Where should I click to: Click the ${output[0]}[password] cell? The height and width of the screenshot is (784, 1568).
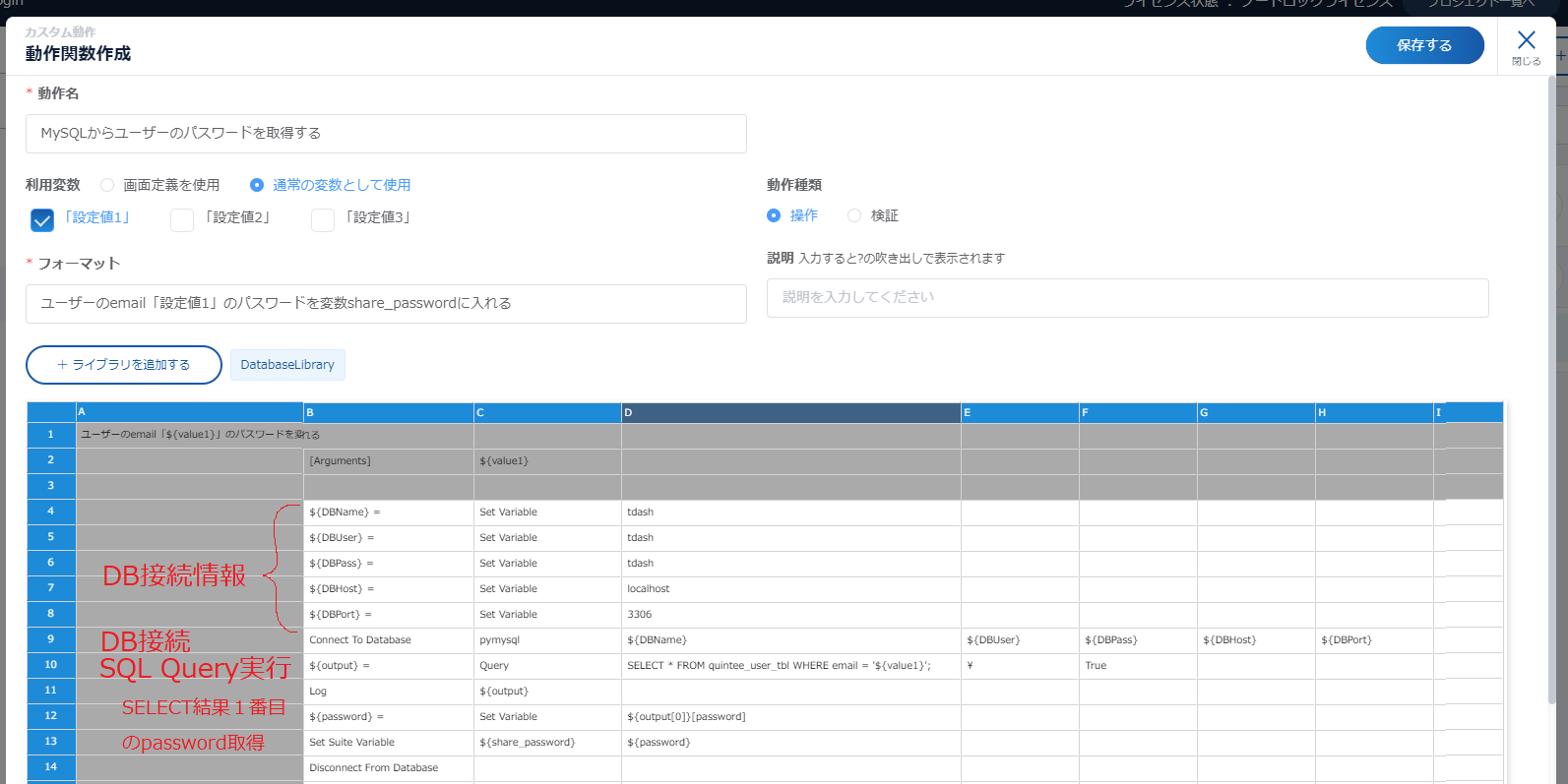791,717
